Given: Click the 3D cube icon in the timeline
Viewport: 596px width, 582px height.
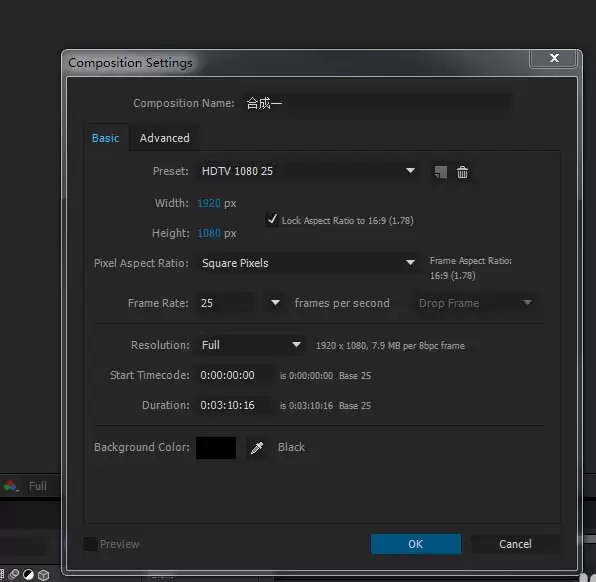Looking at the screenshot, I should click(x=44, y=575).
